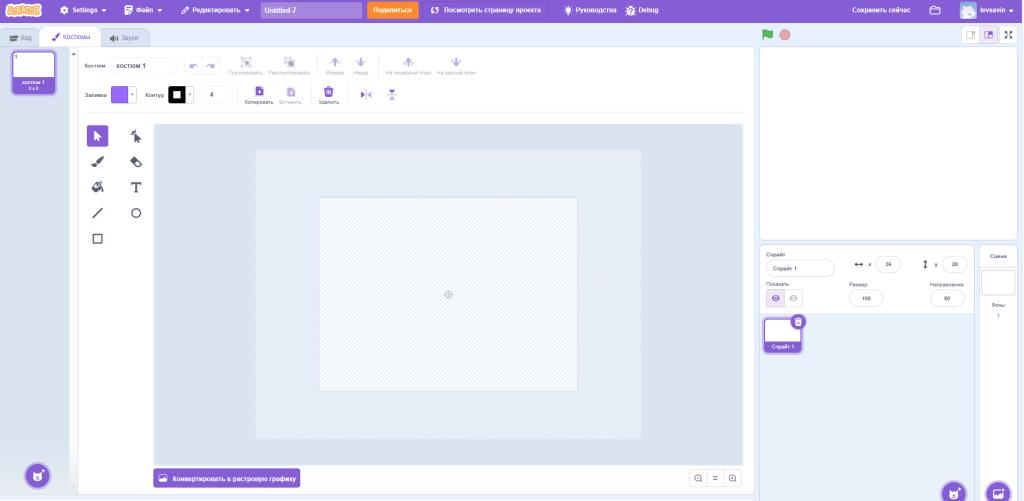The height and width of the screenshot is (501, 1024).
Task: Bring selection На передний план
Action: click(x=408, y=63)
